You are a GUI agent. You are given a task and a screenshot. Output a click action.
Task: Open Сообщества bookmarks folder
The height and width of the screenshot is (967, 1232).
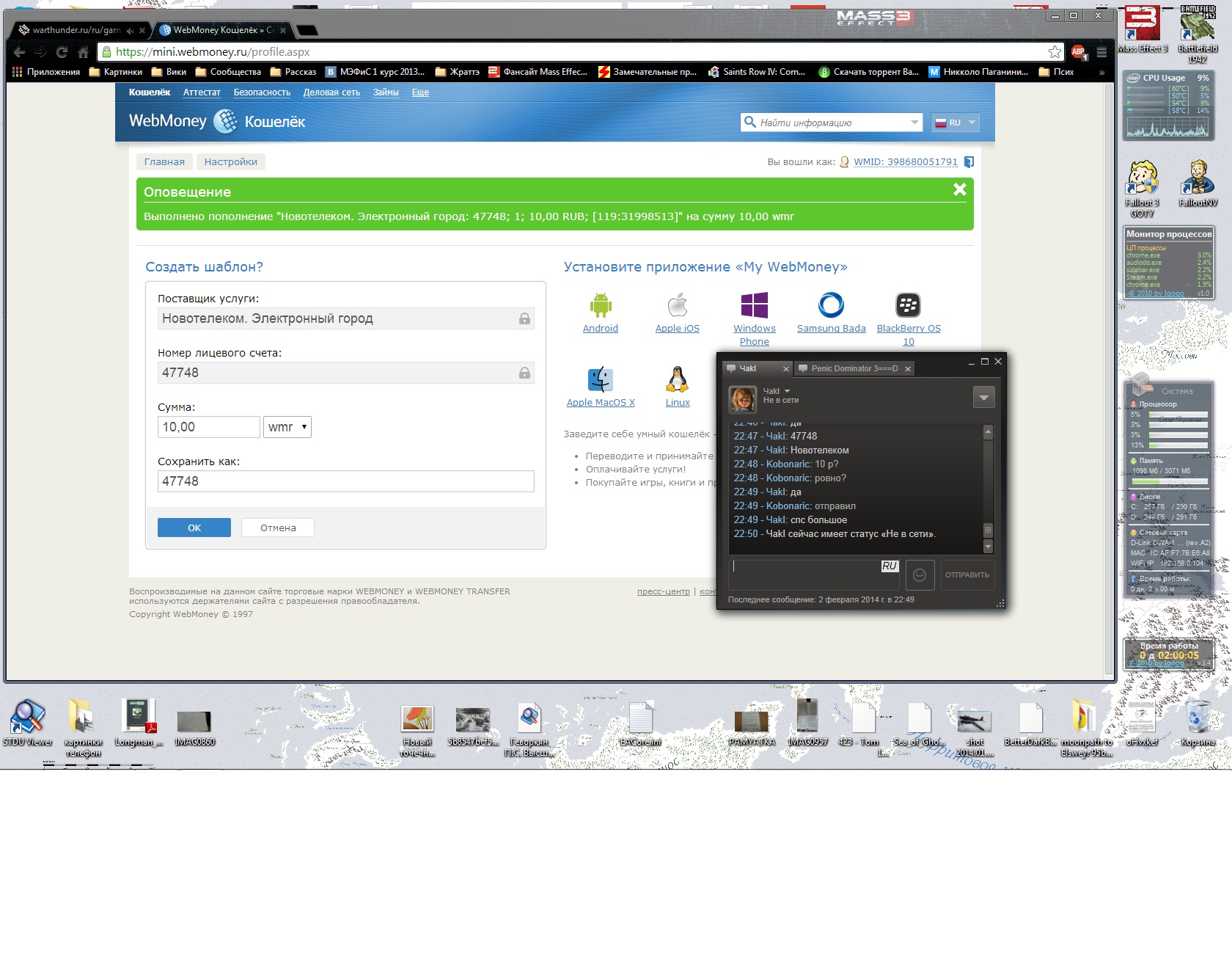(228, 72)
